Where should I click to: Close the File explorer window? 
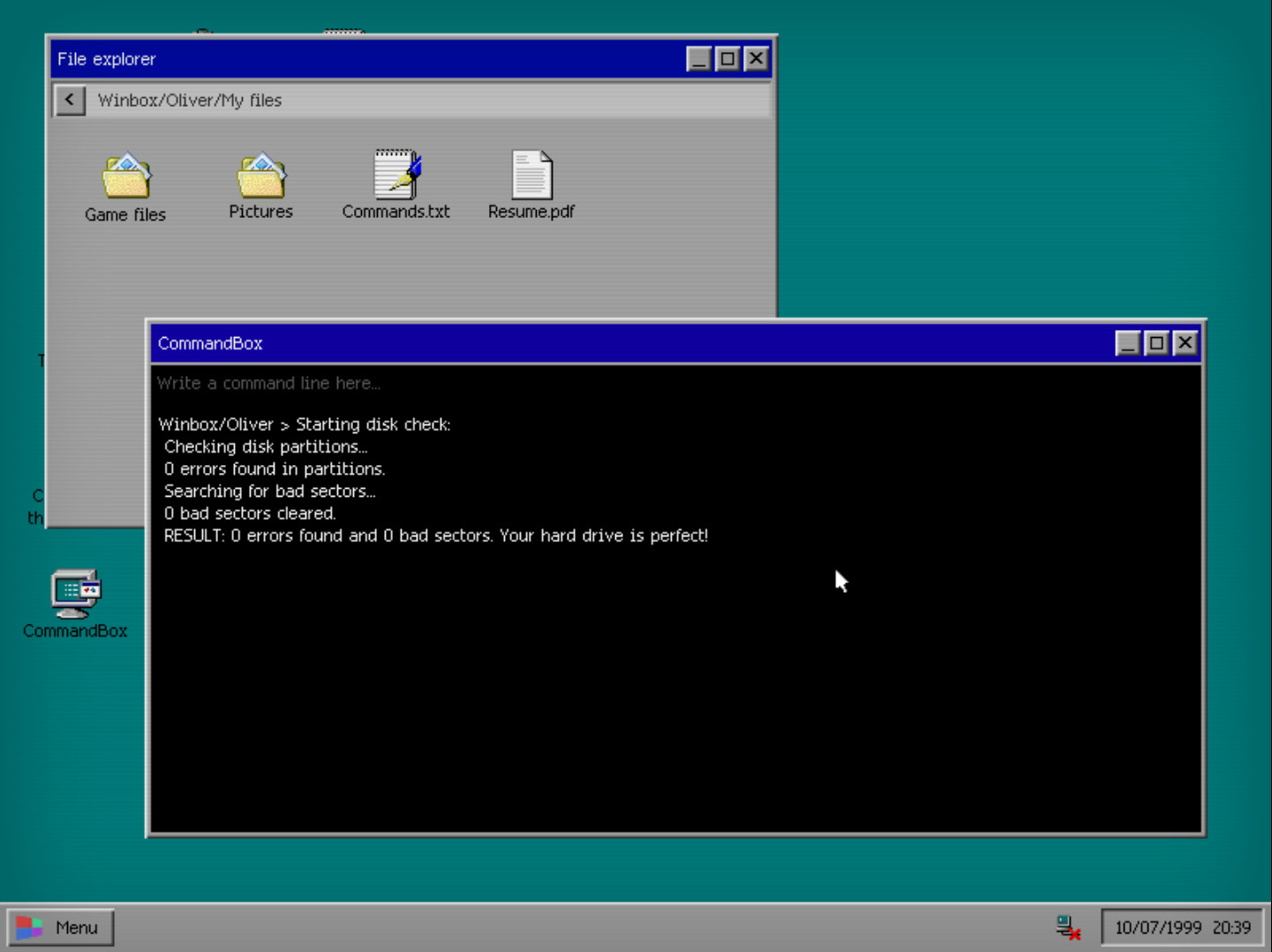click(x=756, y=58)
